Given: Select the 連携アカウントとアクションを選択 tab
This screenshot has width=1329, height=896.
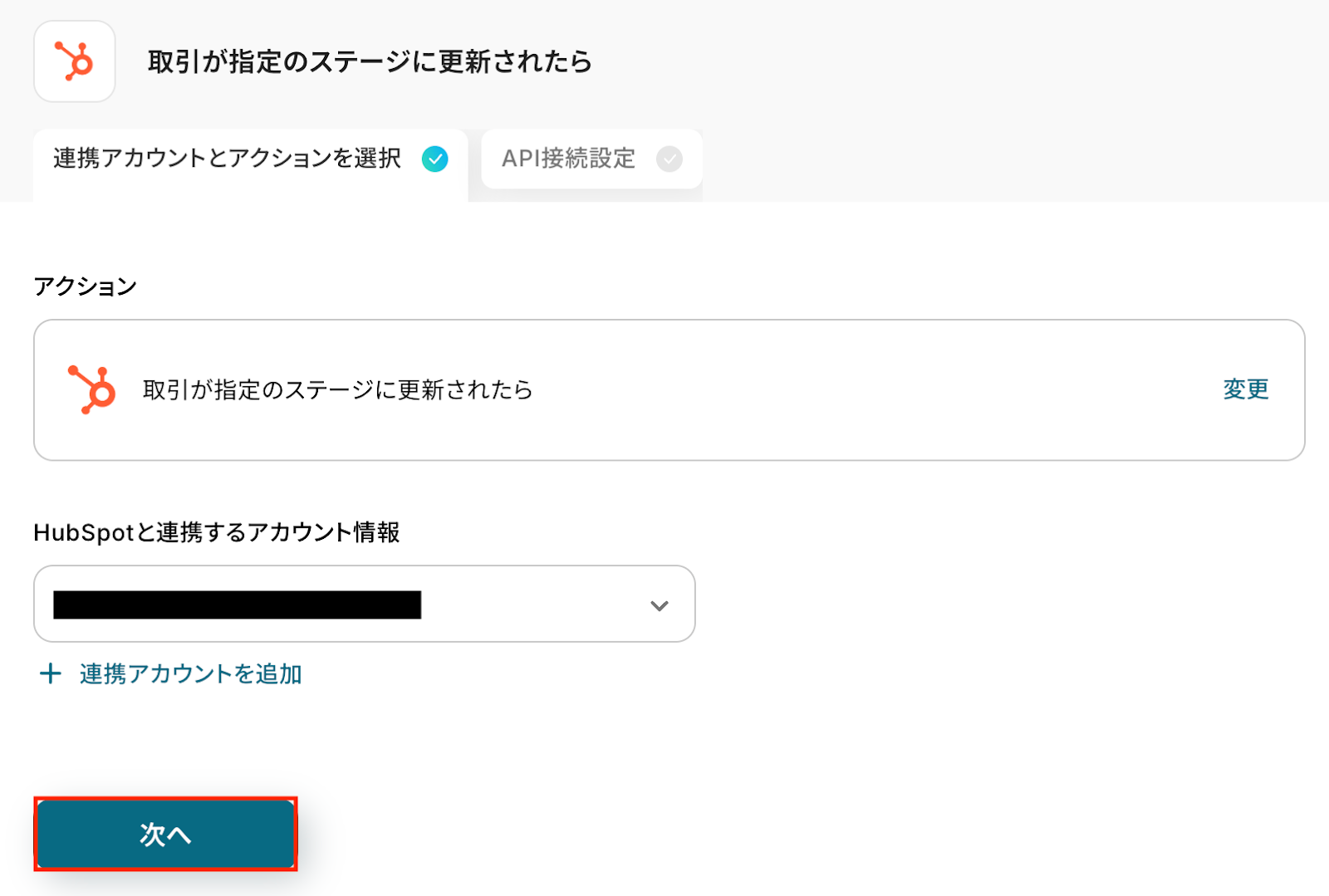Looking at the screenshot, I should pos(227,159).
